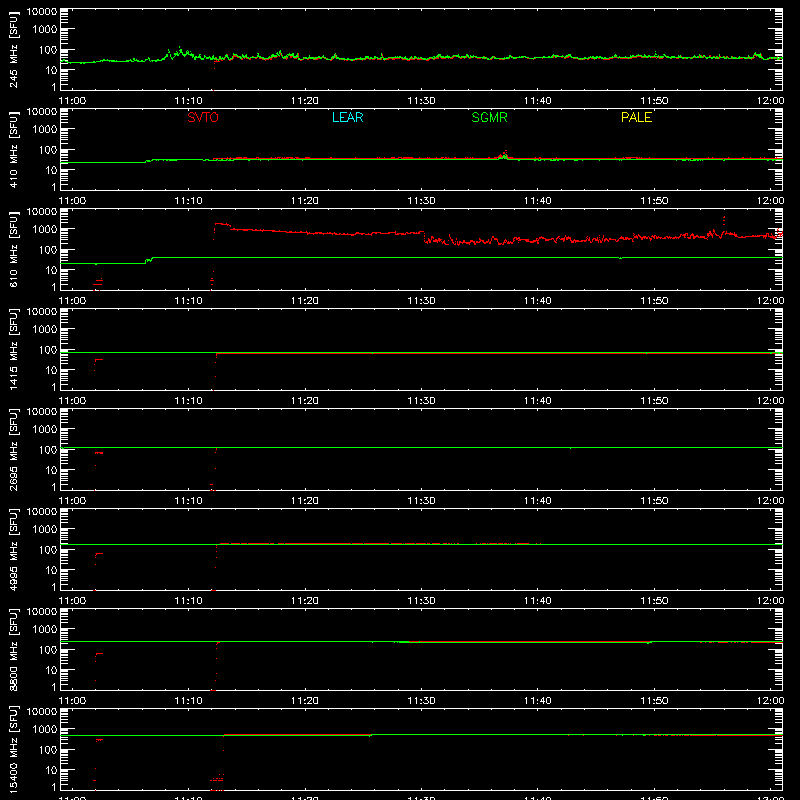The height and width of the screenshot is (800, 800).
Task: Click the 1000 y-axis value of the 610 MHz plot
Action: (45, 230)
